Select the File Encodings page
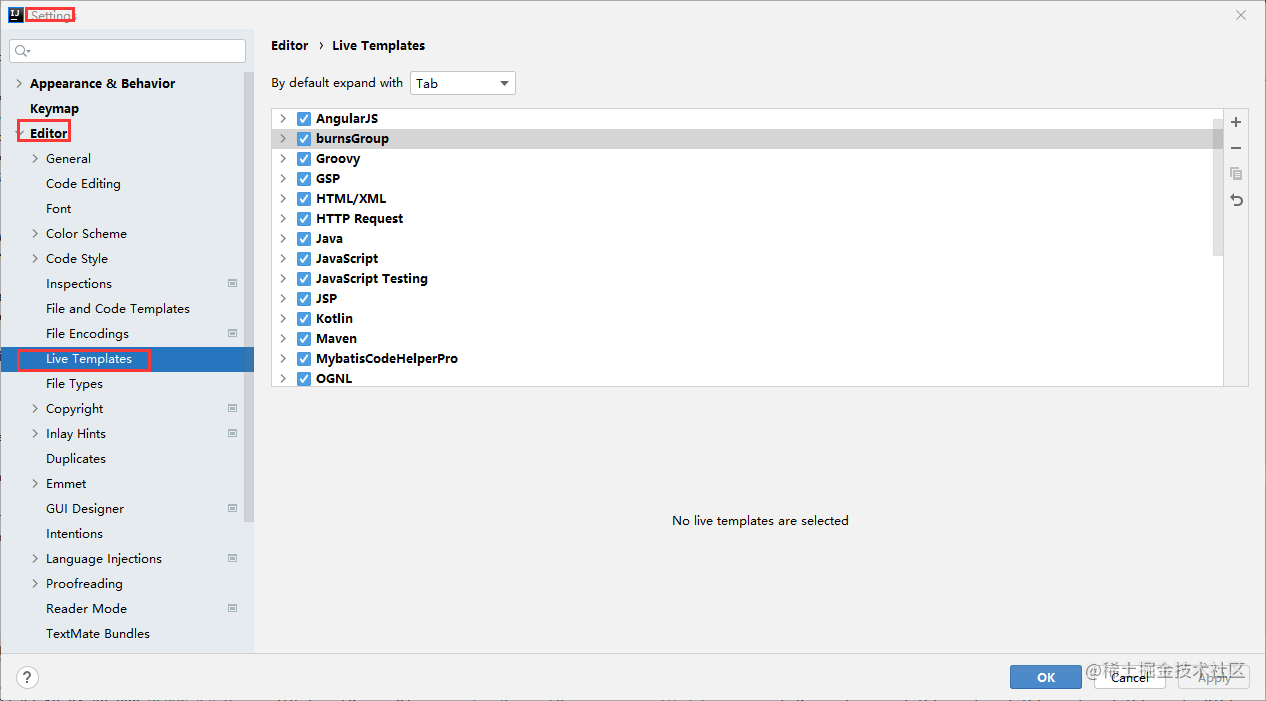 87,333
